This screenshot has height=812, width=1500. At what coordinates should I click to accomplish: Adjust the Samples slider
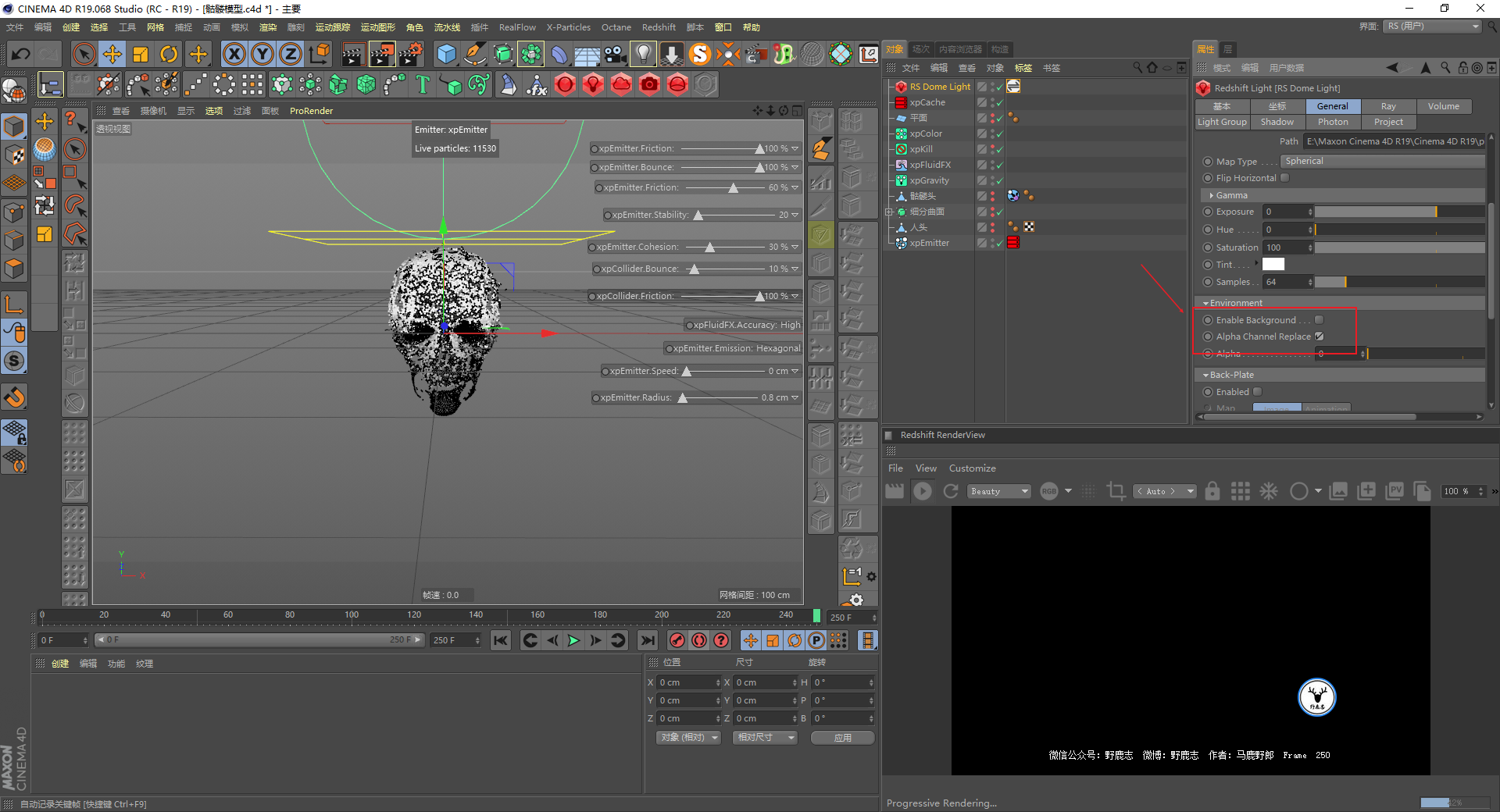[1400, 282]
